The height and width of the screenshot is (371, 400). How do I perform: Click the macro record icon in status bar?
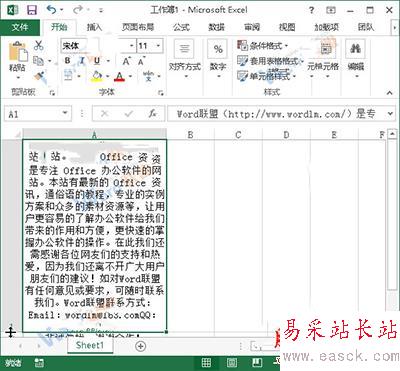click(39, 363)
